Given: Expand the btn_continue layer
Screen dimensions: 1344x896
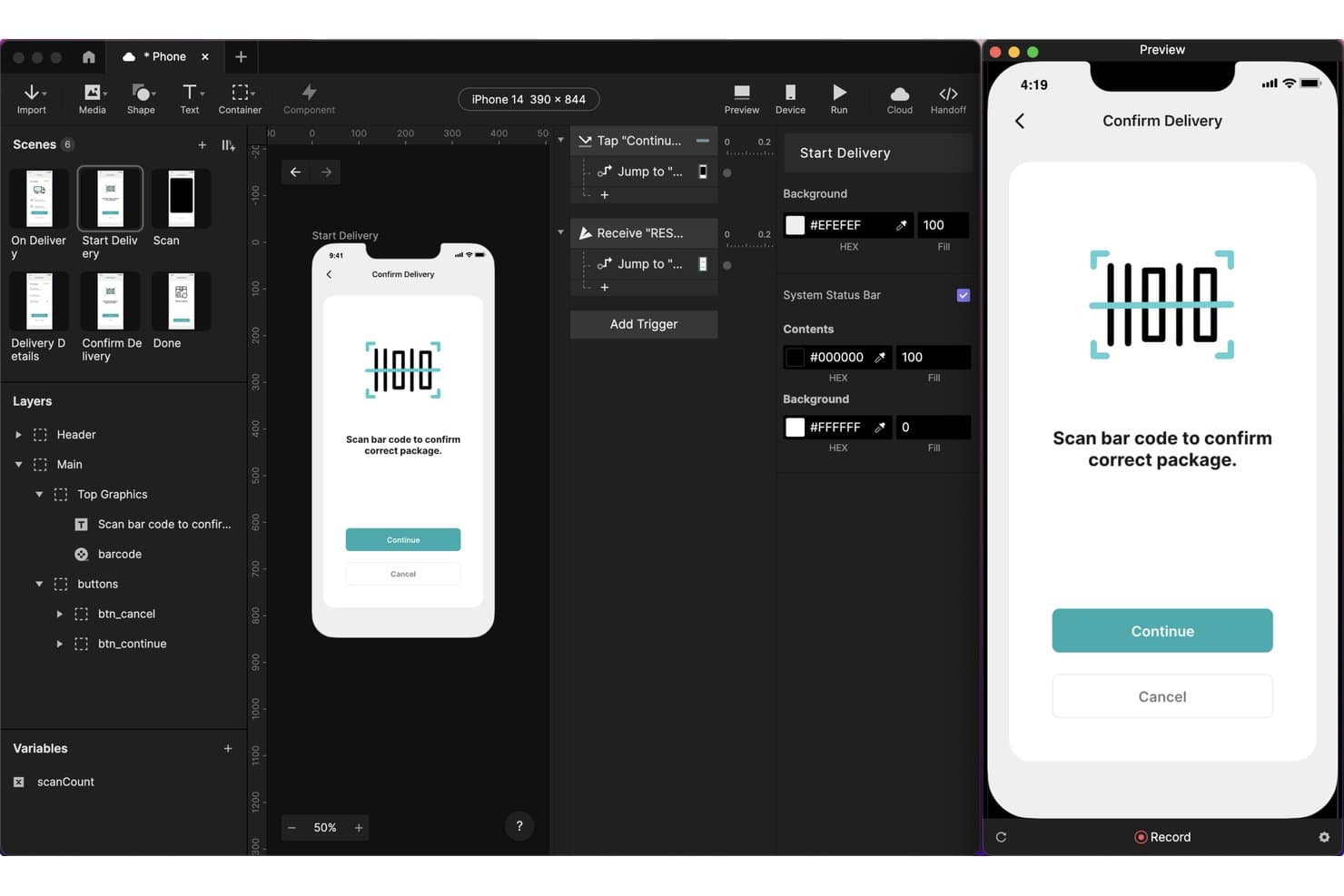Looking at the screenshot, I should [59, 645].
